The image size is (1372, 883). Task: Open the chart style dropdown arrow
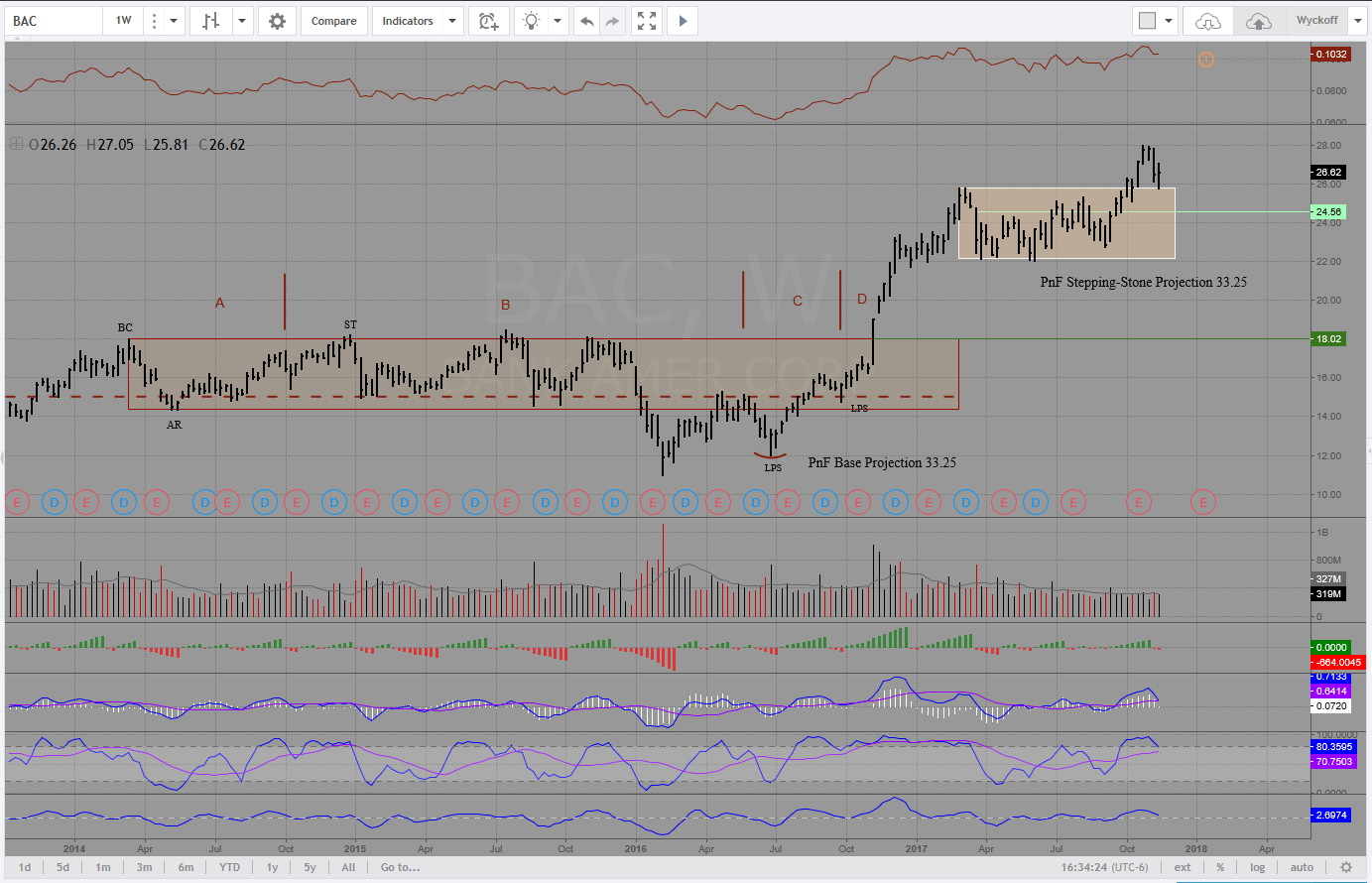[241, 21]
